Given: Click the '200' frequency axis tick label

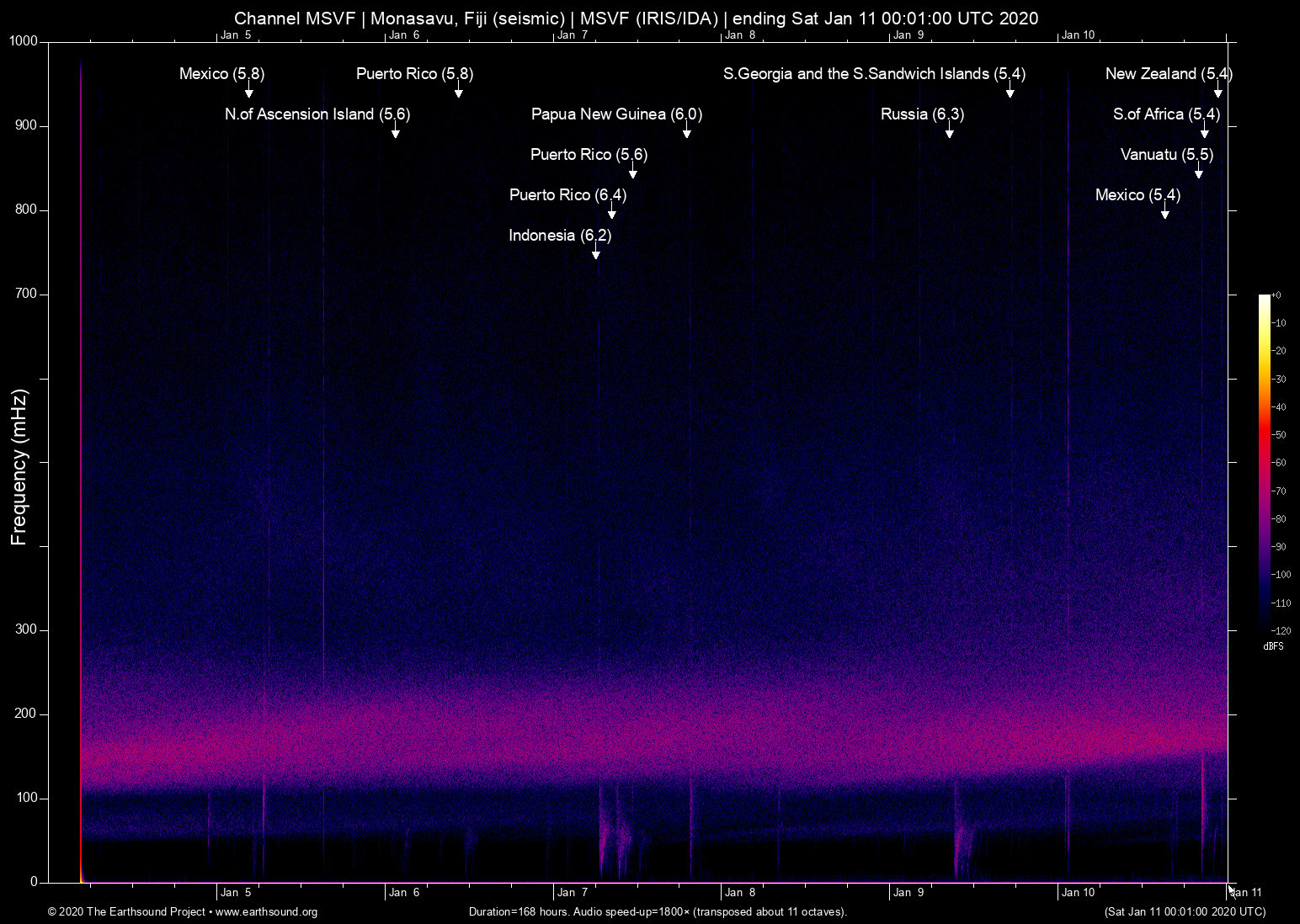Looking at the screenshot, I should pos(26,714).
